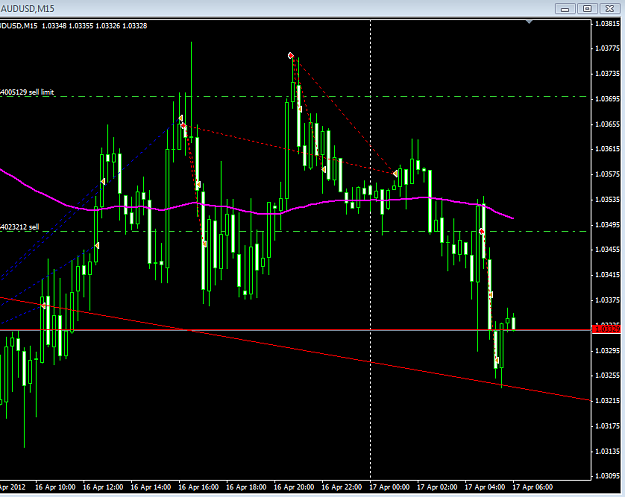The height and width of the screenshot is (497, 625).
Task: Click the '17 Apr 02:00' time label
Action: pos(437,487)
